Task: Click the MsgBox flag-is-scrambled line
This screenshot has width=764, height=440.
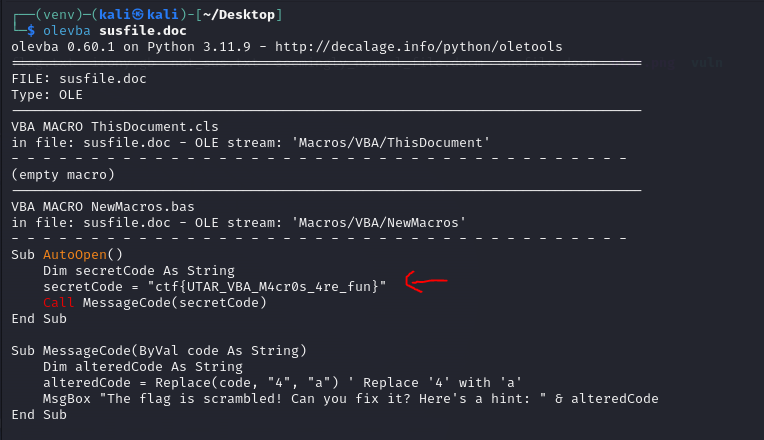Action: (350, 399)
